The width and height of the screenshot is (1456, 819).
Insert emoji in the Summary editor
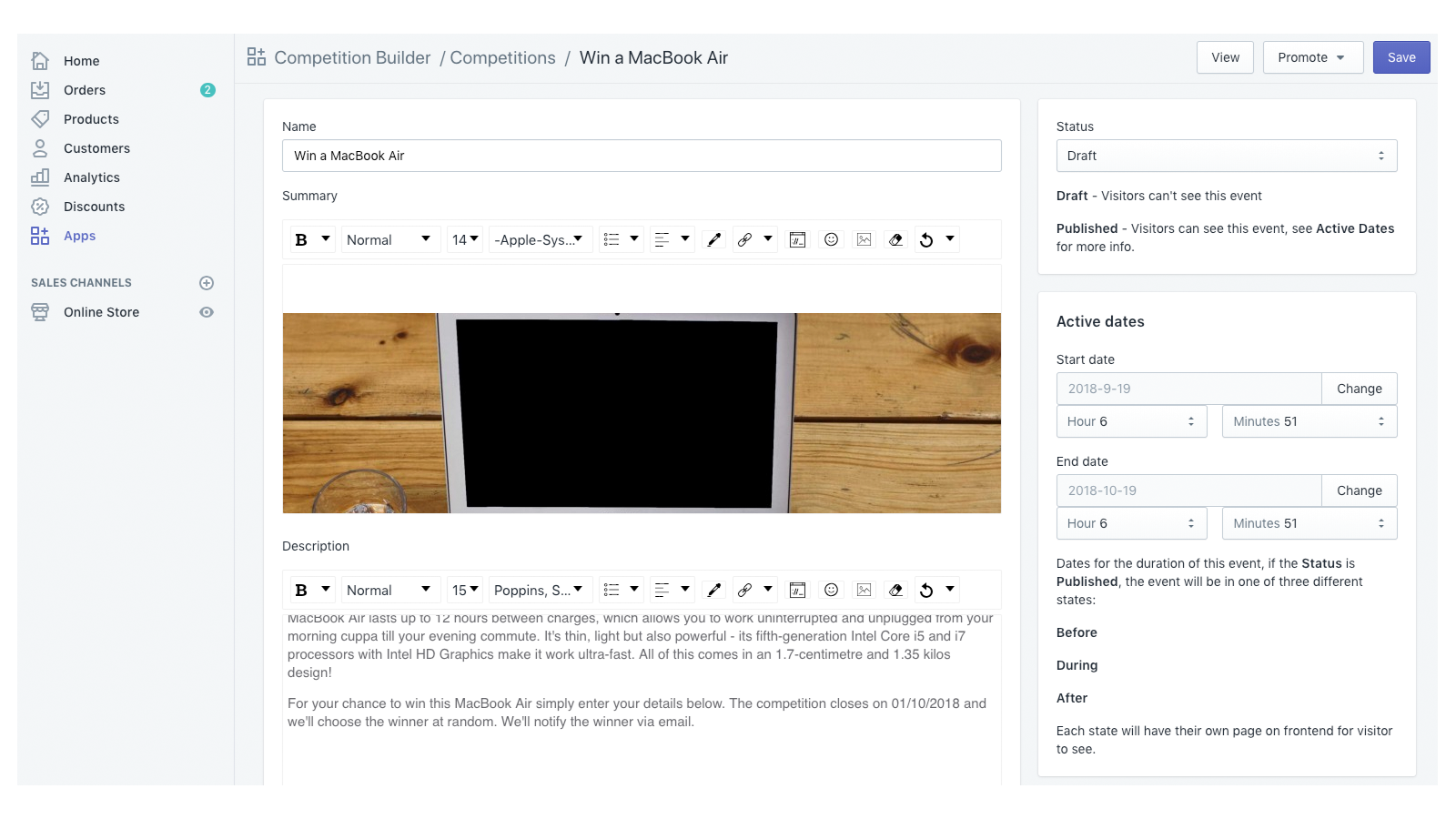(x=831, y=240)
